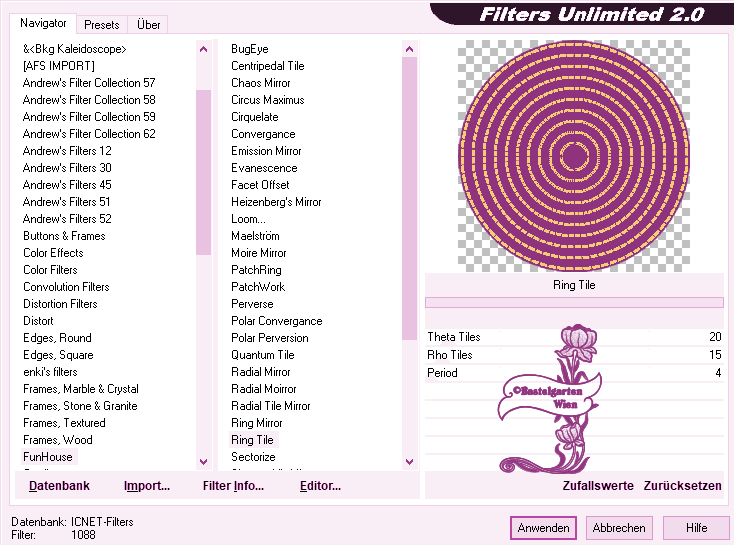
Task: Select [AFS IMPORT] category
Action: coord(59,66)
